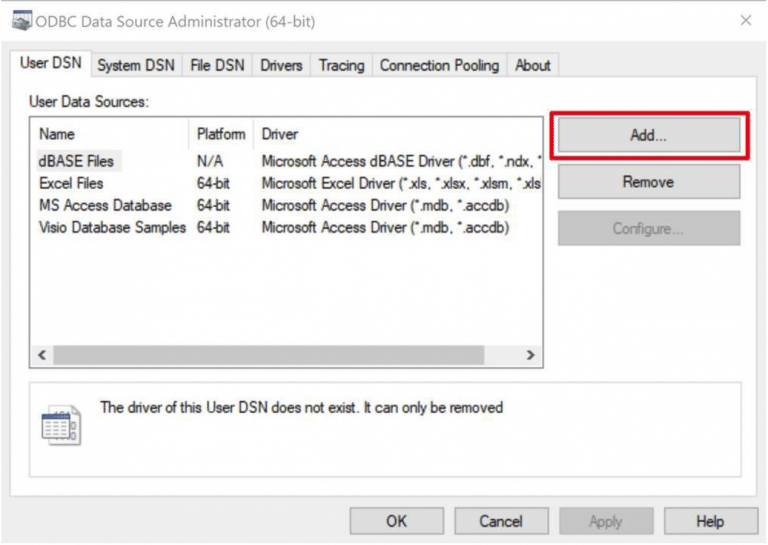
Task: Close the ODBC Data Source Administrator window
Action: point(745,21)
